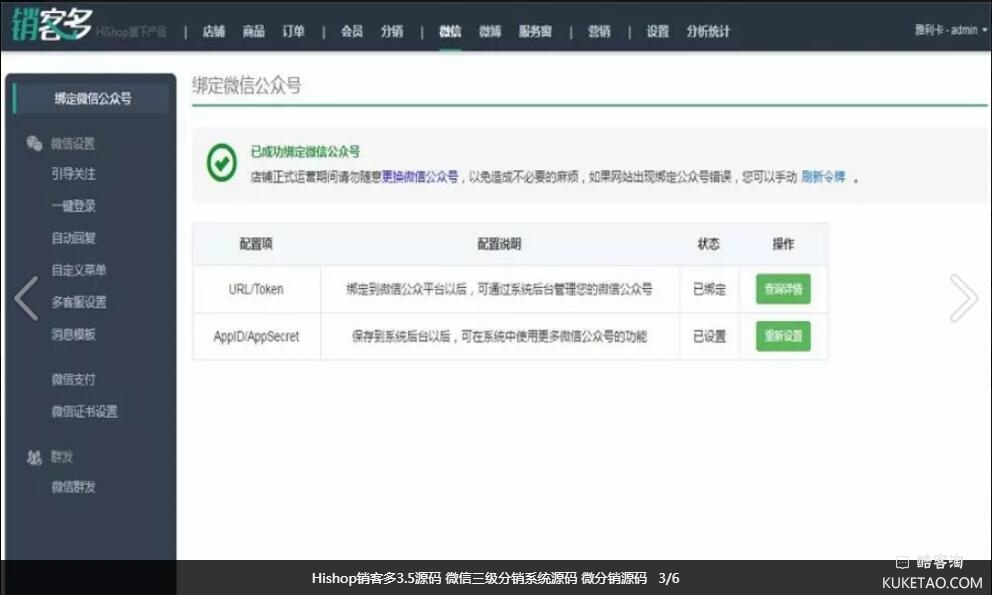Open 自定义菜单 sidebar item
Screen dimensions: 992x595
coord(79,270)
